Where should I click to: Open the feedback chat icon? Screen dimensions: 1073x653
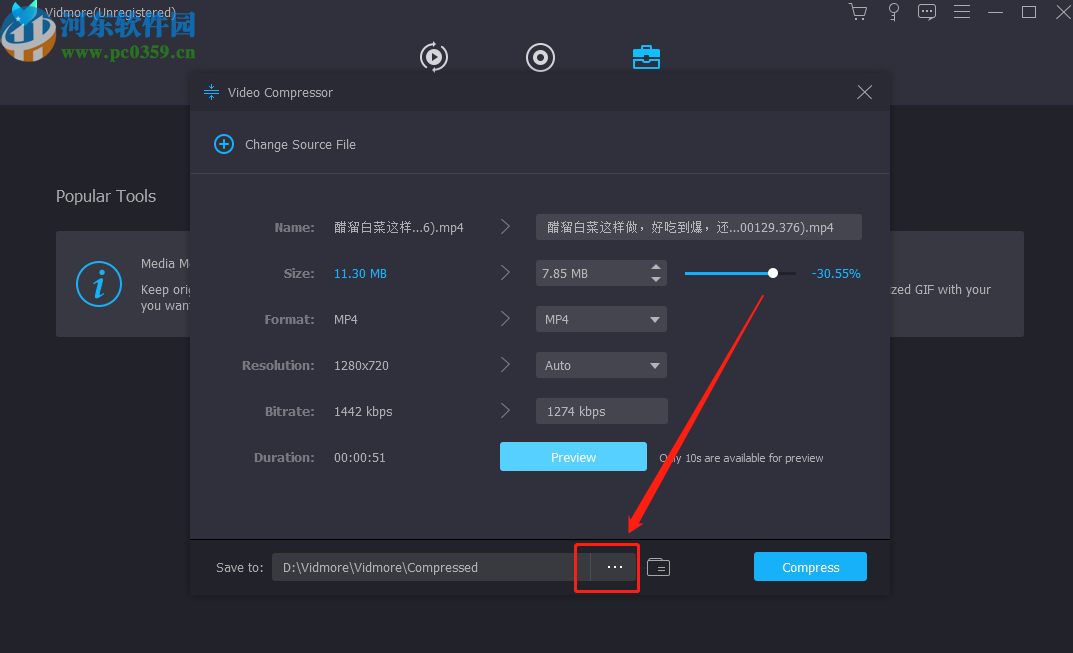coord(927,12)
